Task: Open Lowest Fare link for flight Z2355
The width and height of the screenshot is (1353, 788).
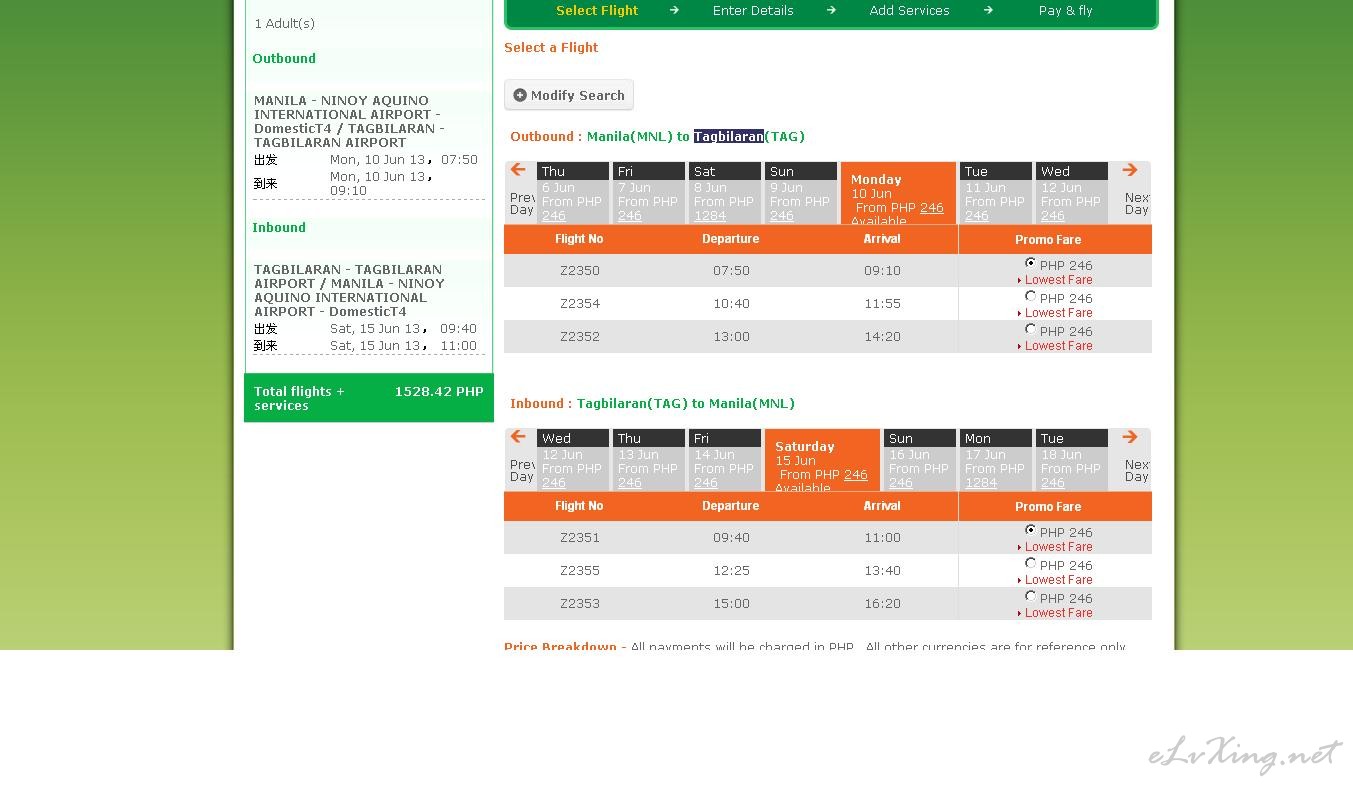Action: point(1058,580)
